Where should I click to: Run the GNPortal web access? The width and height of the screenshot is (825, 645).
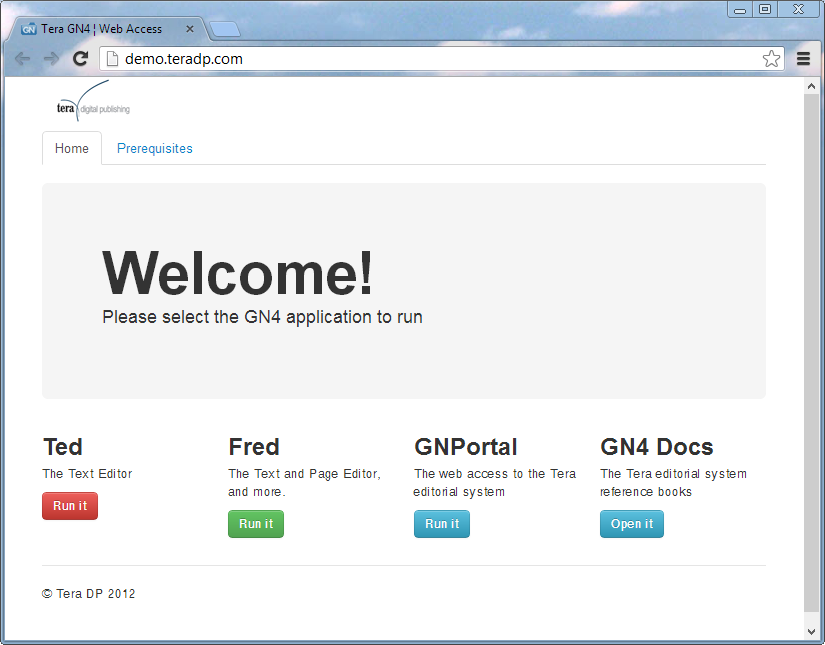pos(442,524)
